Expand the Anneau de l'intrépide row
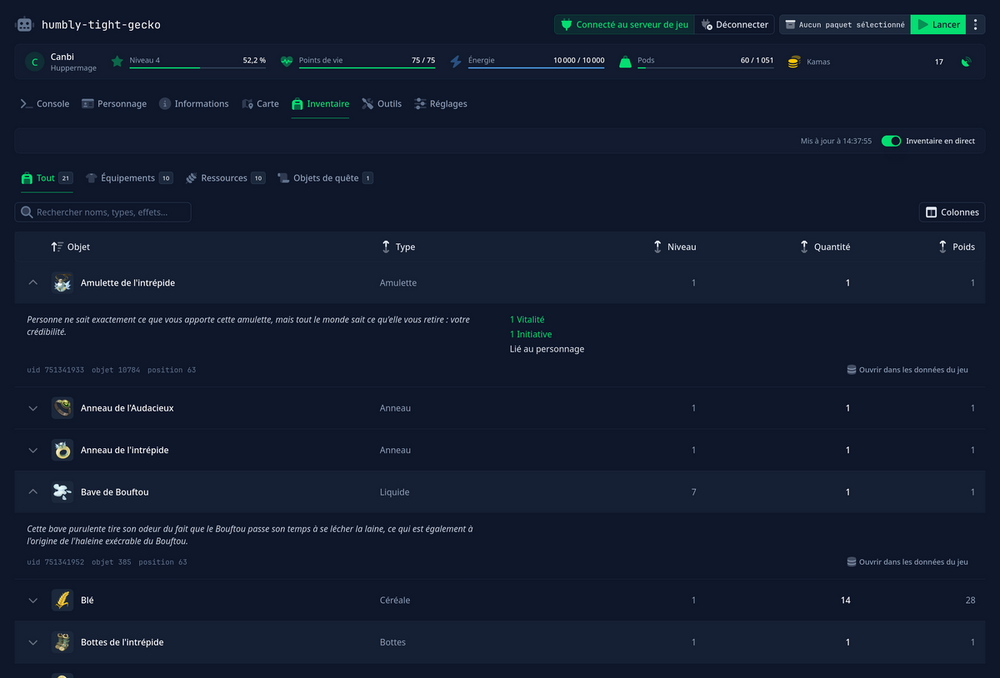Viewport: 1000px width, 678px height. 33,450
